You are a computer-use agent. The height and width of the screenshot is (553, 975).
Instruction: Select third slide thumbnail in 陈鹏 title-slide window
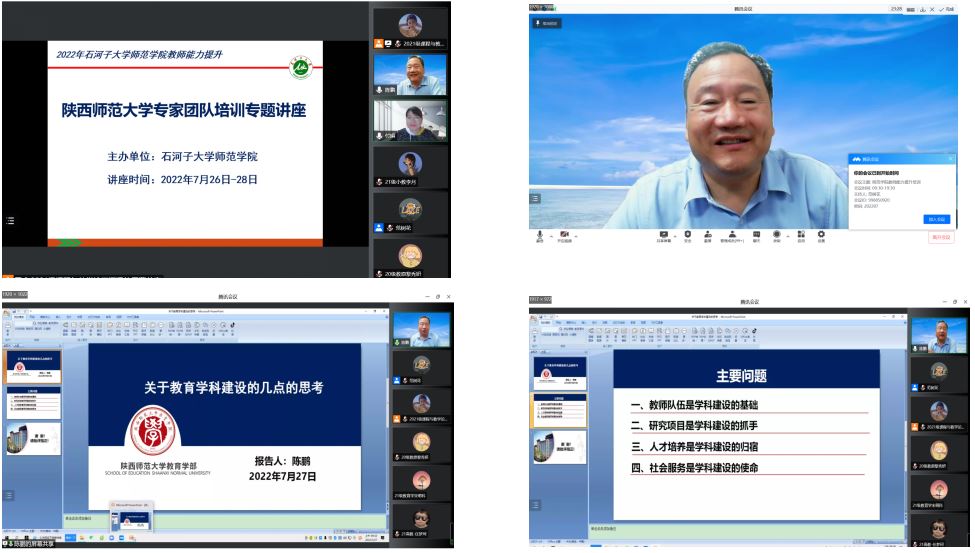pyautogui.click(x=34, y=439)
